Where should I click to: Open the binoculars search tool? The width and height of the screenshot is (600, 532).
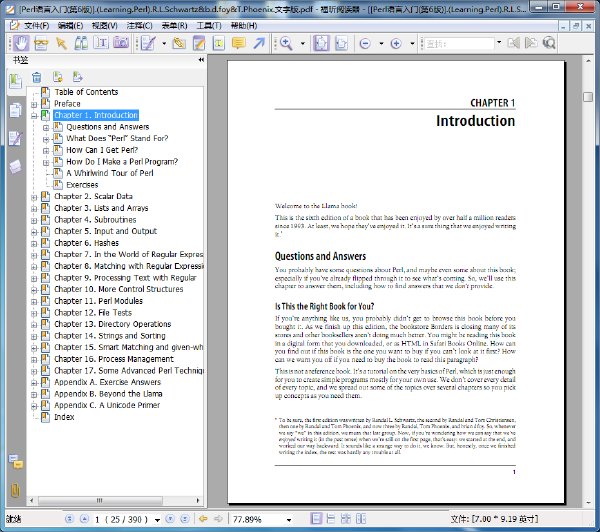tap(81, 43)
